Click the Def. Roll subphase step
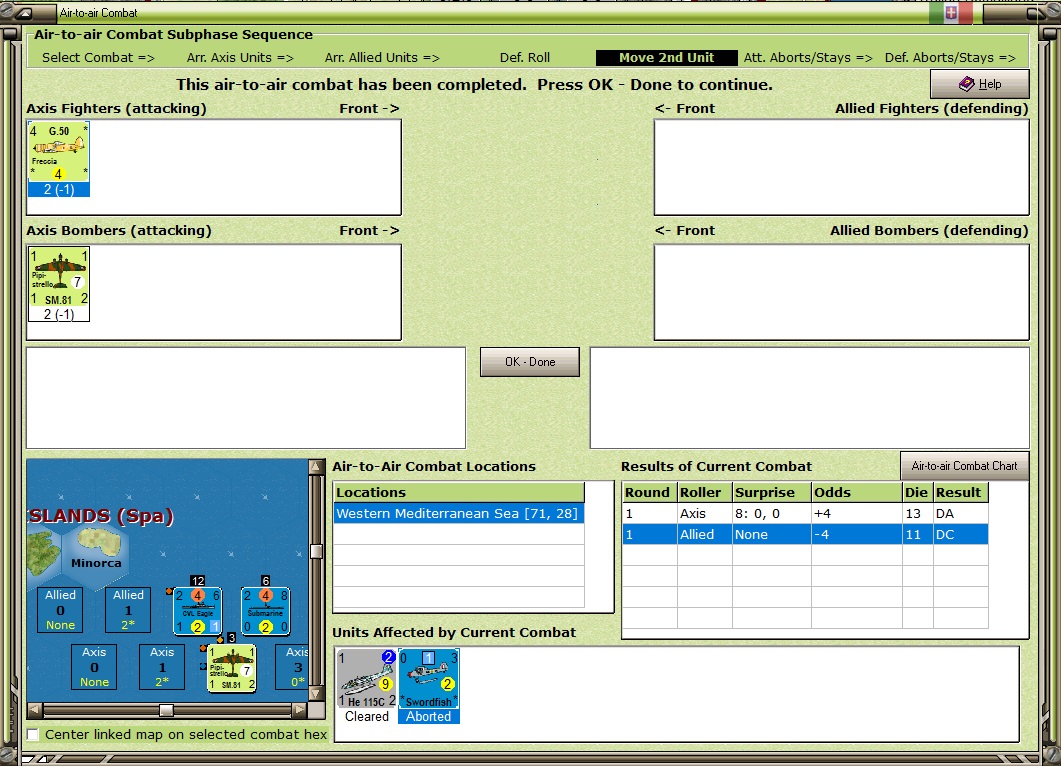1061x766 pixels. (x=524, y=58)
